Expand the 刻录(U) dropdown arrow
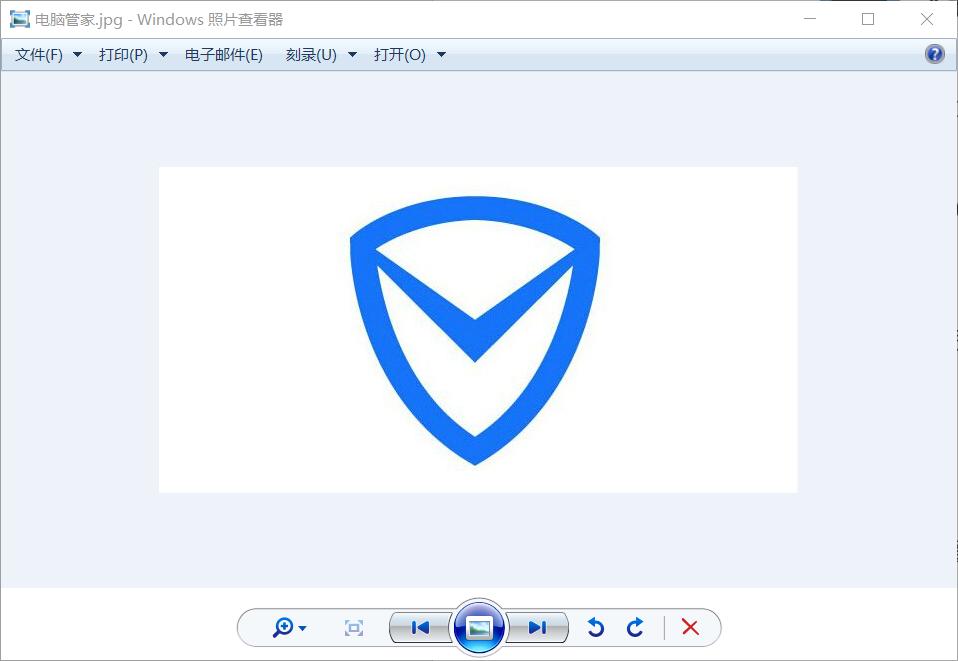The width and height of the screenshot is (958, 661). (x=350, y=55)
